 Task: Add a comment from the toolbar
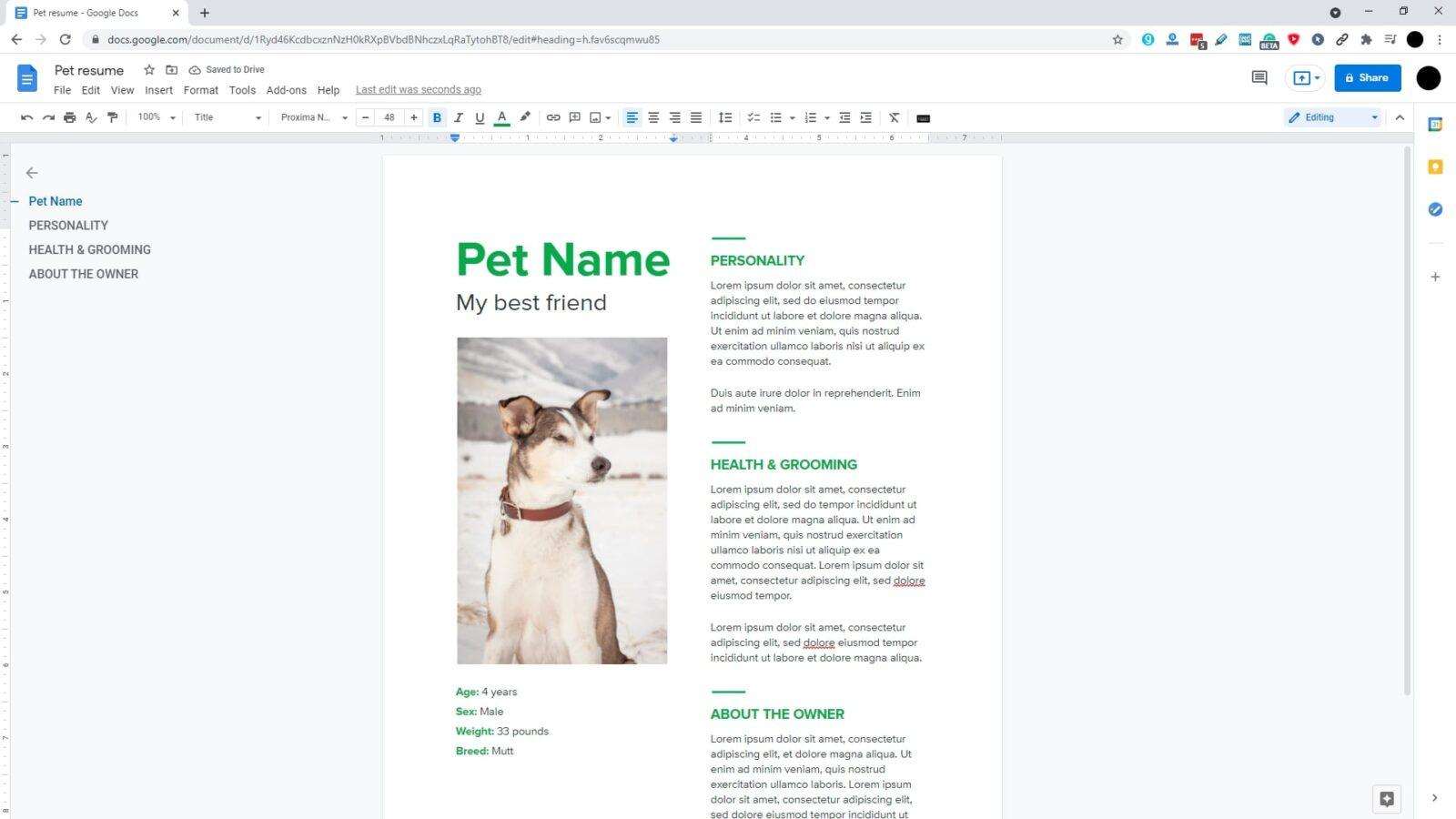click(574, 116)
